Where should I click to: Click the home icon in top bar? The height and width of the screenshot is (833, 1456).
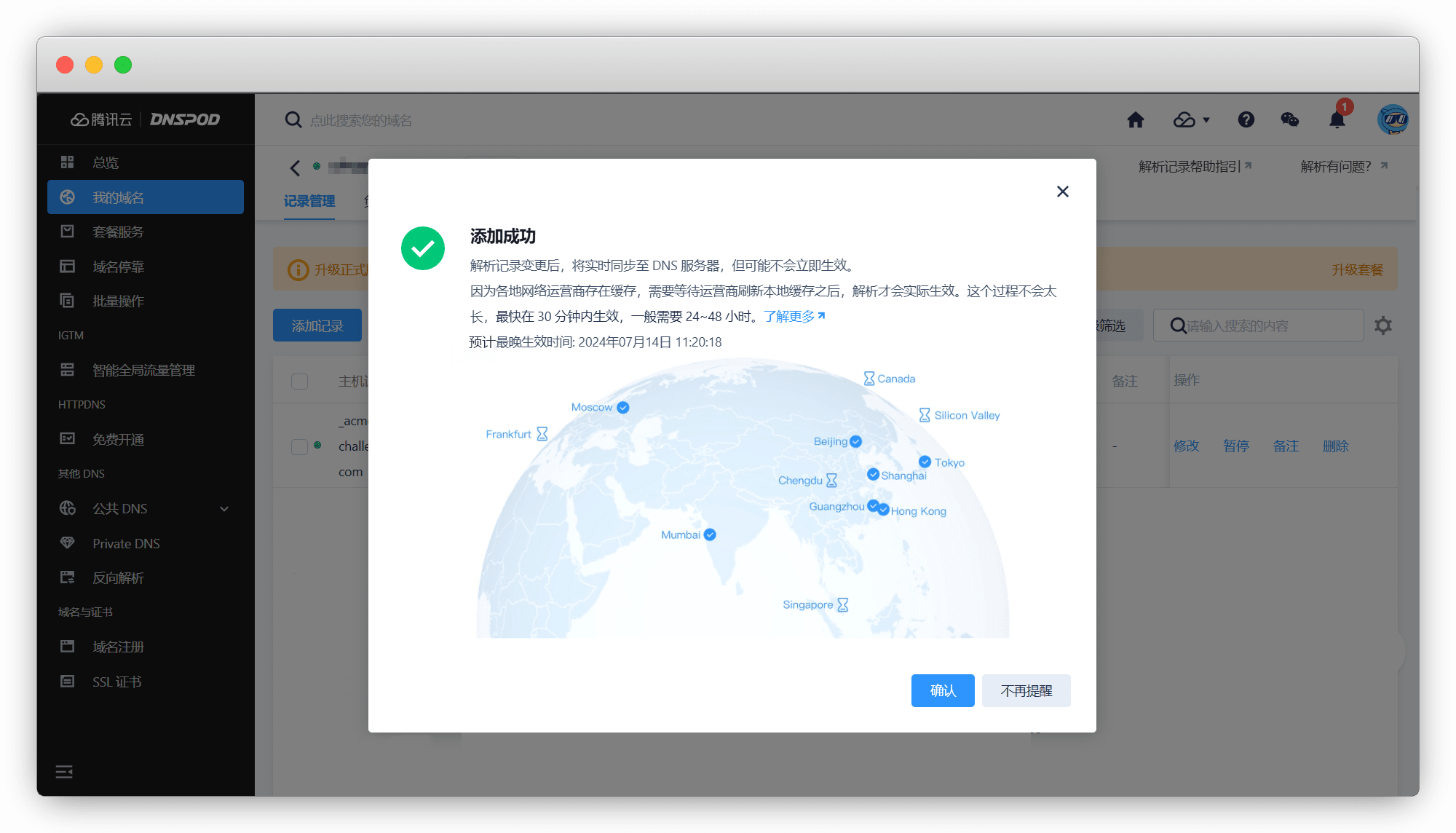[x=1135, y=120]
